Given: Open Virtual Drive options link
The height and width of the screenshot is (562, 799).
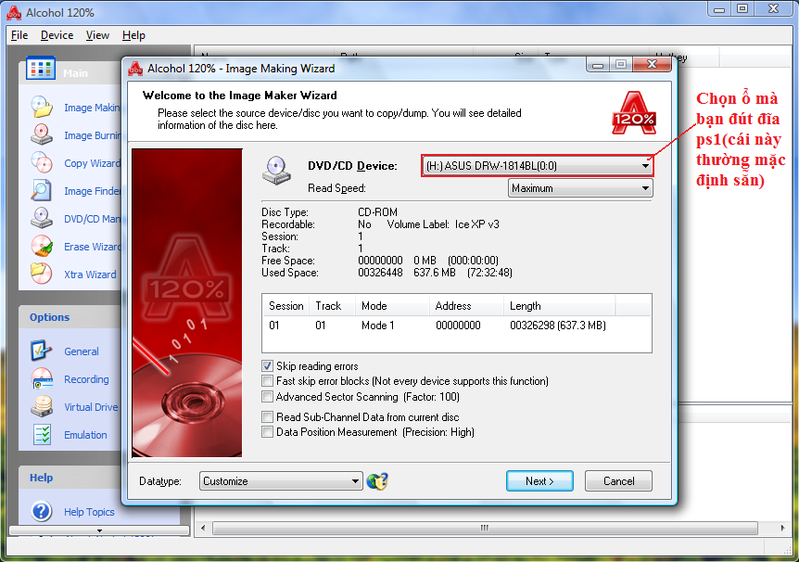Looking at the screenshot, I should pos(91,407).
